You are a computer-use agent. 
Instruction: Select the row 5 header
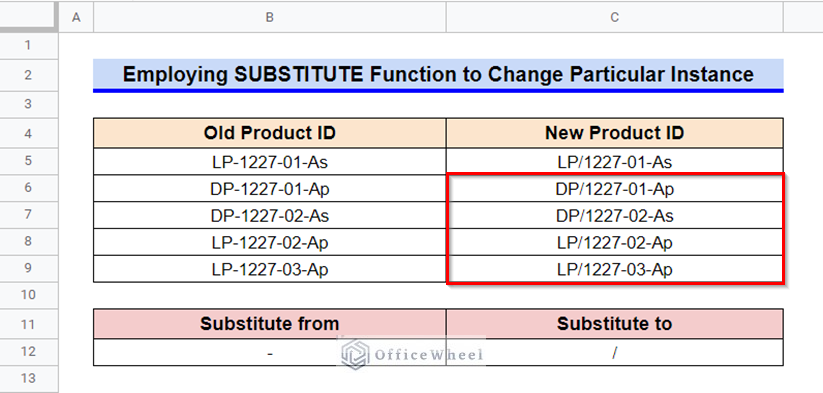point(28,161)
